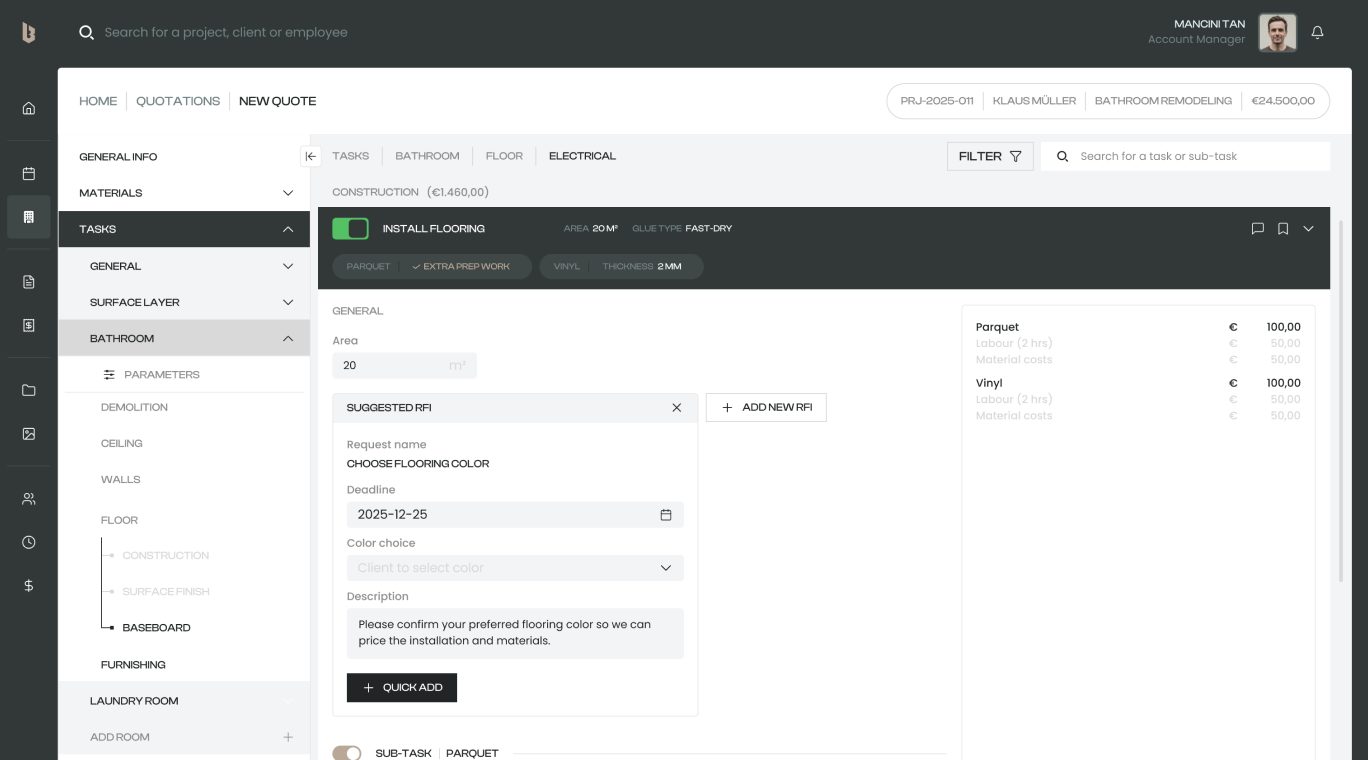Open the folder icon in sidebar

tap(28, 390)
